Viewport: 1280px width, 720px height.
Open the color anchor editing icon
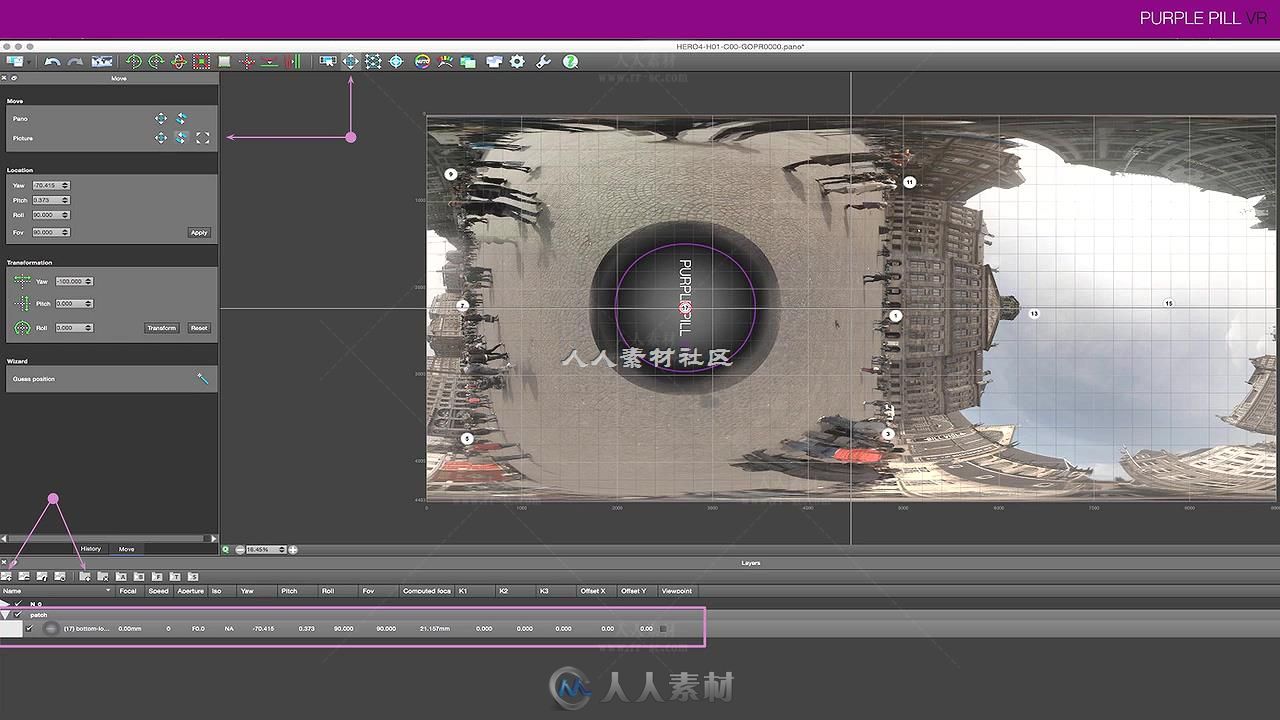[x=446, y=62]
